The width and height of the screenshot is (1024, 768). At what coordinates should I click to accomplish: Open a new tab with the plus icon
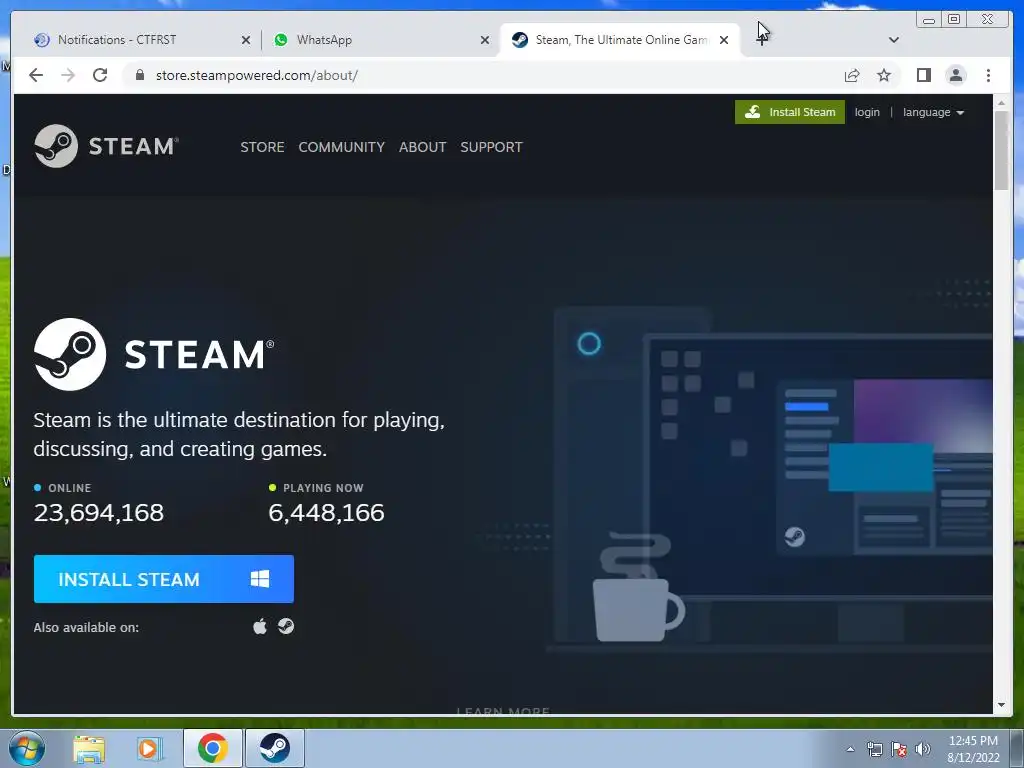coord(761,40)
